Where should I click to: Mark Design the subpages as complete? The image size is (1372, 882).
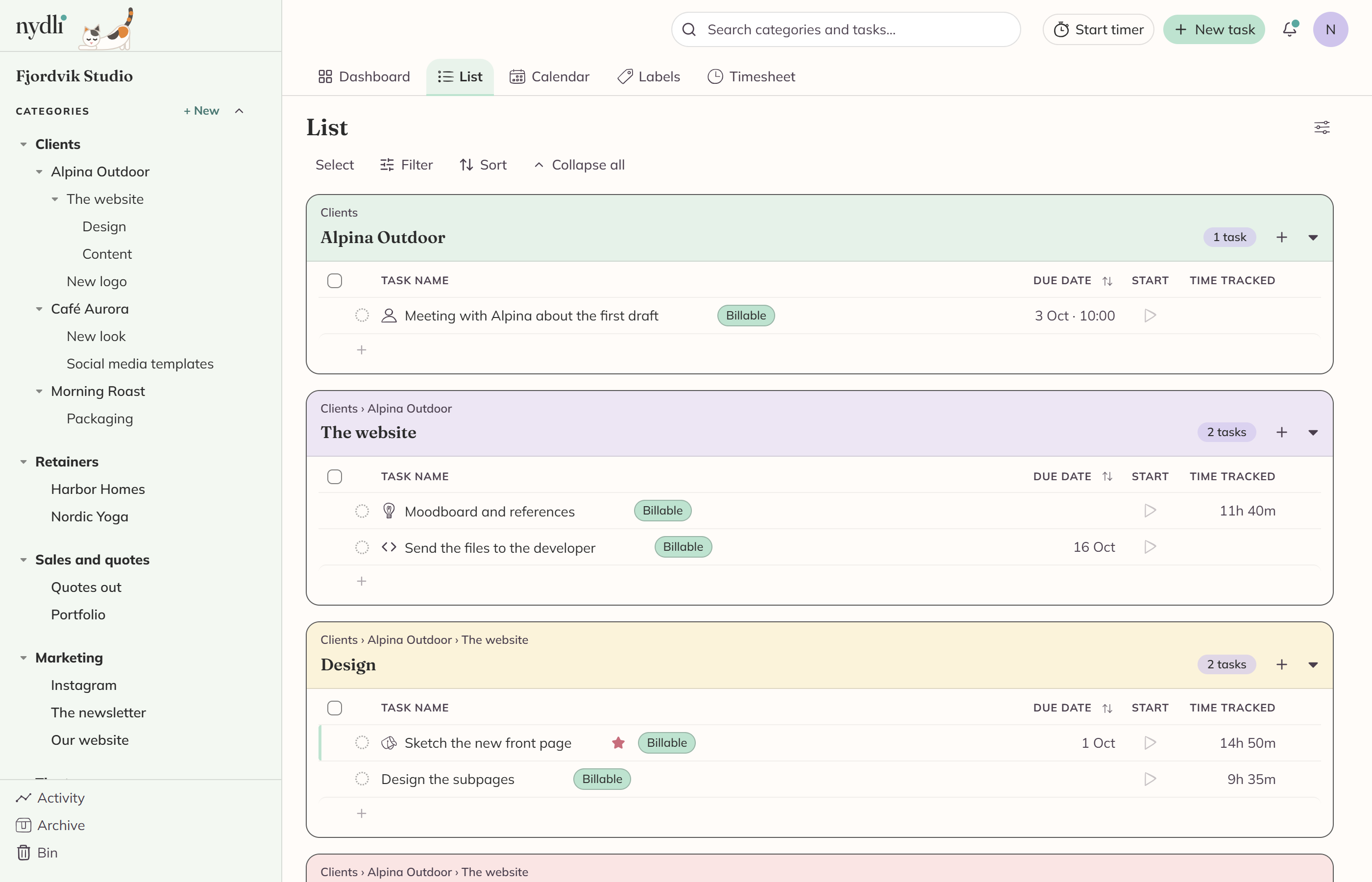point(362,779)
